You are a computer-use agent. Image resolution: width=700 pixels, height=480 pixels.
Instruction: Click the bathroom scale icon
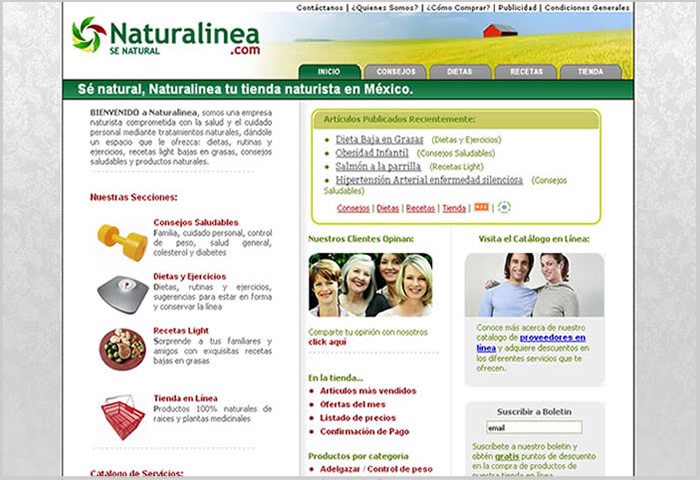coord(123,294)
